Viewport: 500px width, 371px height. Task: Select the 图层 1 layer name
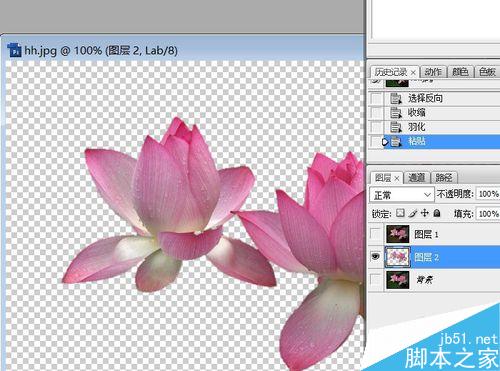pyautogui.click(x=426, y=234)
